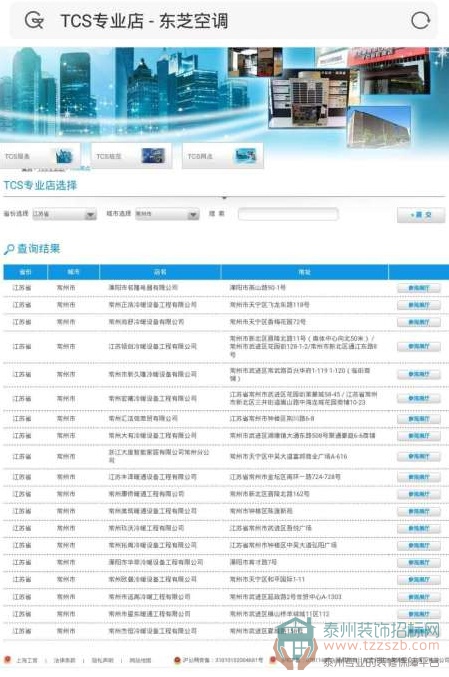Click the TCS专业店 address bar title
The height and width of the screenshot is (677, 449).
(x=144, y=21)
